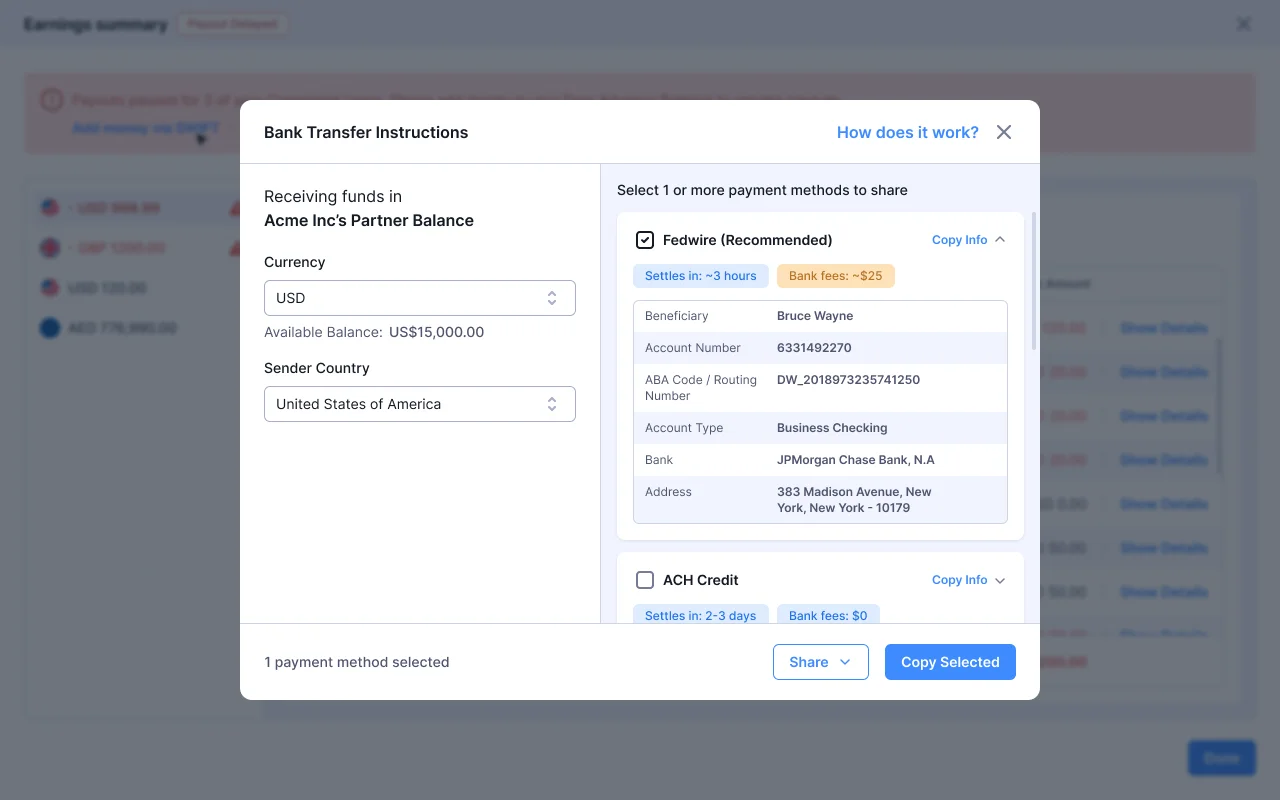
Task: Click Copy Info for Fedwire
Action: pos(959,239)
